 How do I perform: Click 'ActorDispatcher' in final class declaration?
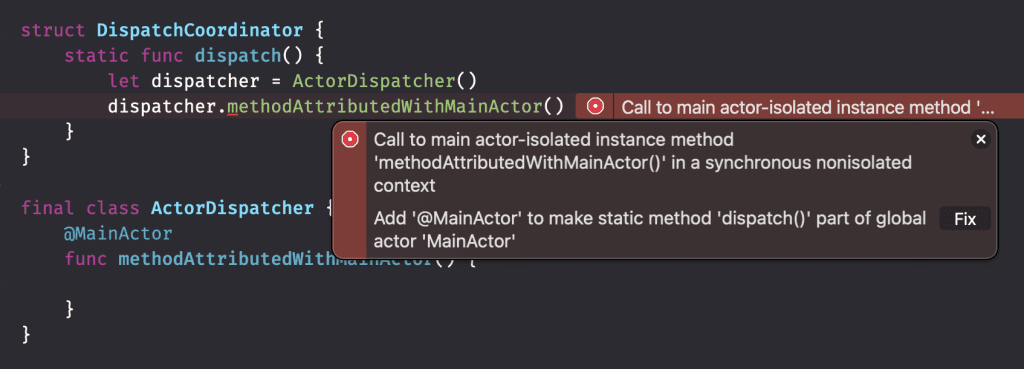232,208
